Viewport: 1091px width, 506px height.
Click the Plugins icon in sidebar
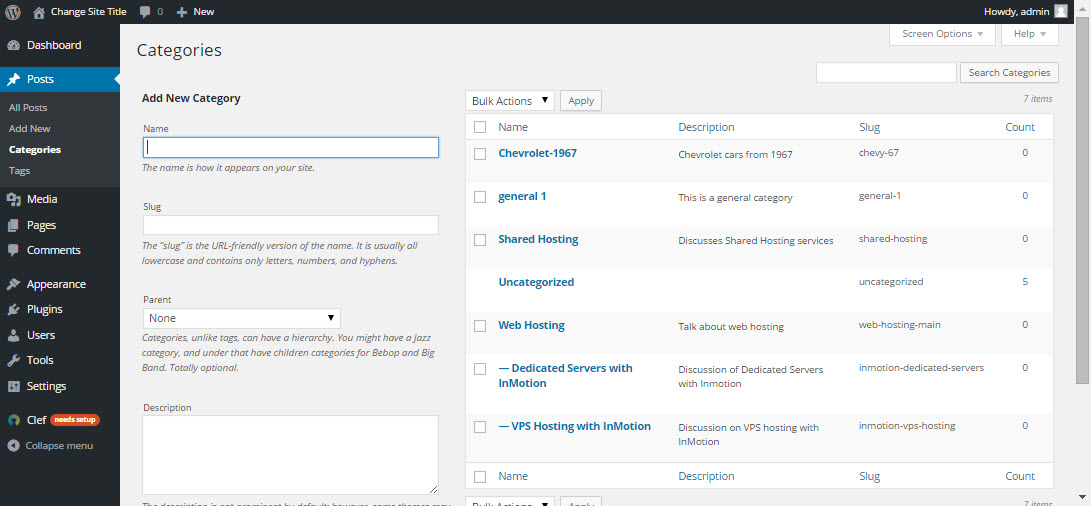(13, 310)
